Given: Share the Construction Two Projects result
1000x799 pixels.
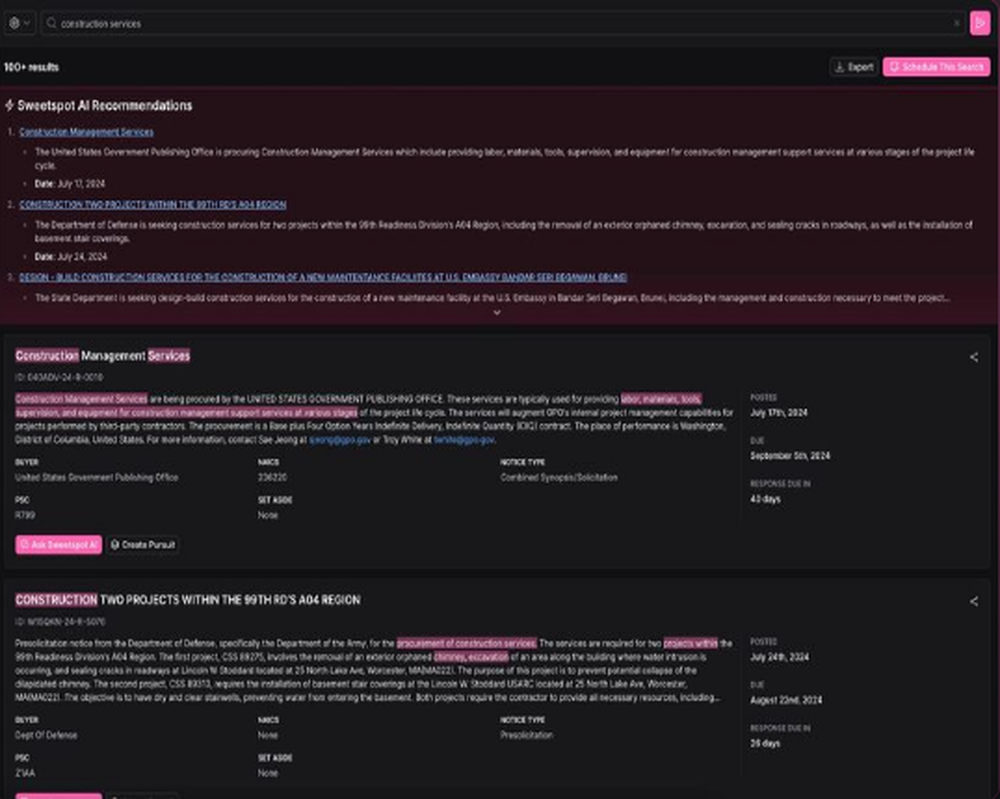Looking at the screenshot, I should pos(974,601).
